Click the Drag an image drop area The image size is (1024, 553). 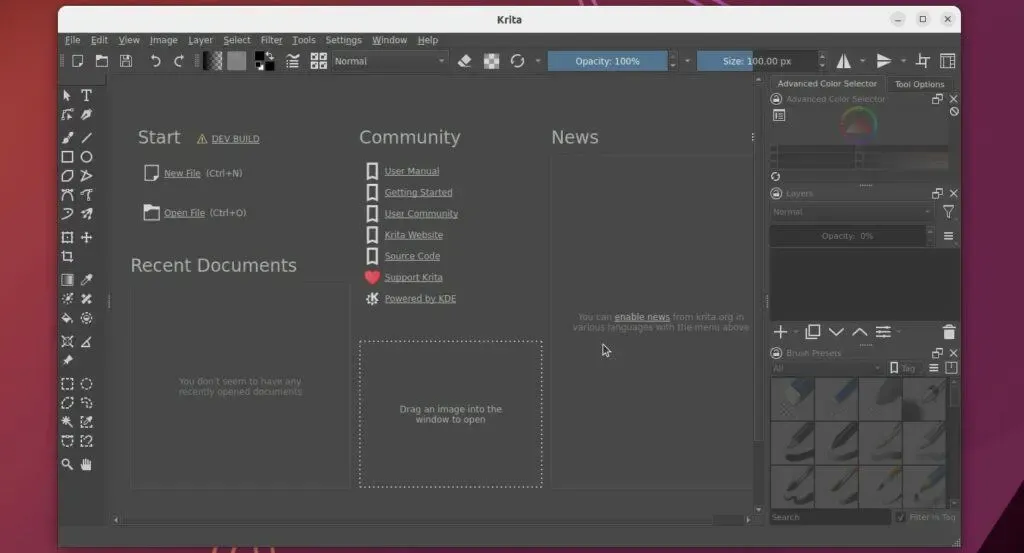pyautogui.click(x=451, y=414)
